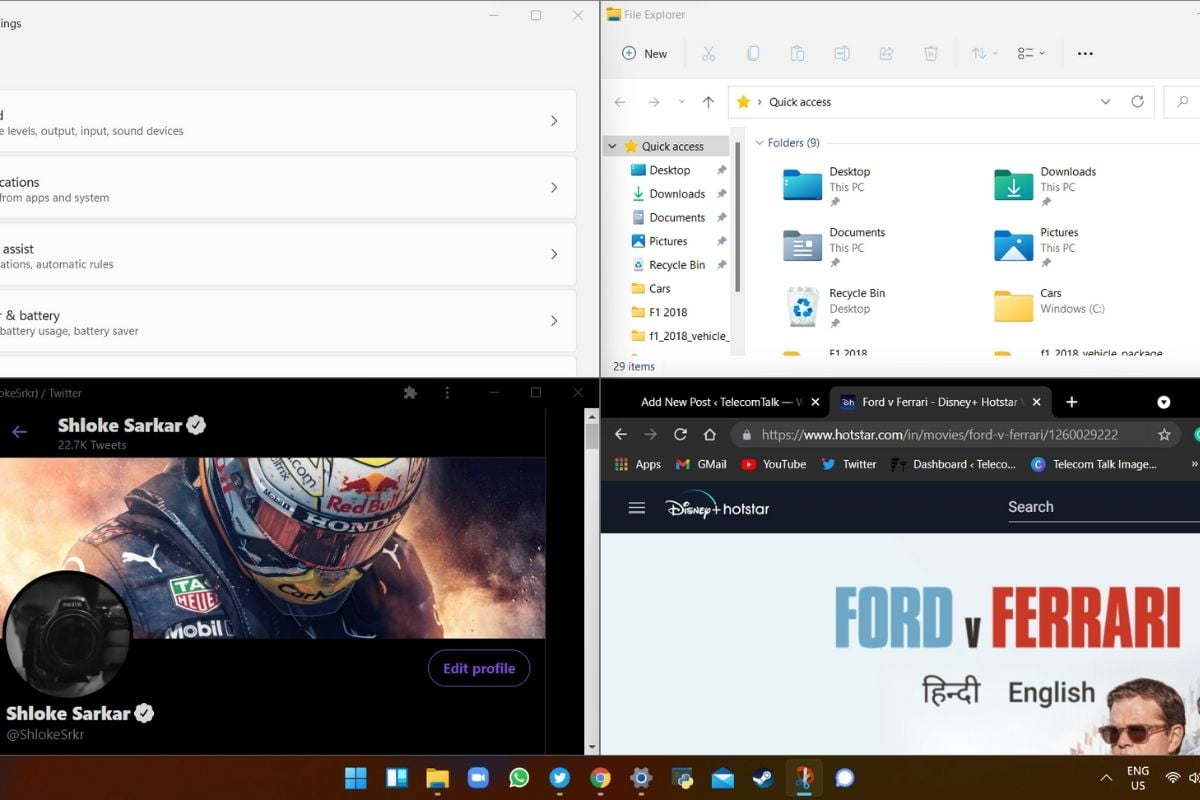Open the extensions puzzle icon in Twitter window
Viewport: 1200px width, 800px height.
(410, 393)
